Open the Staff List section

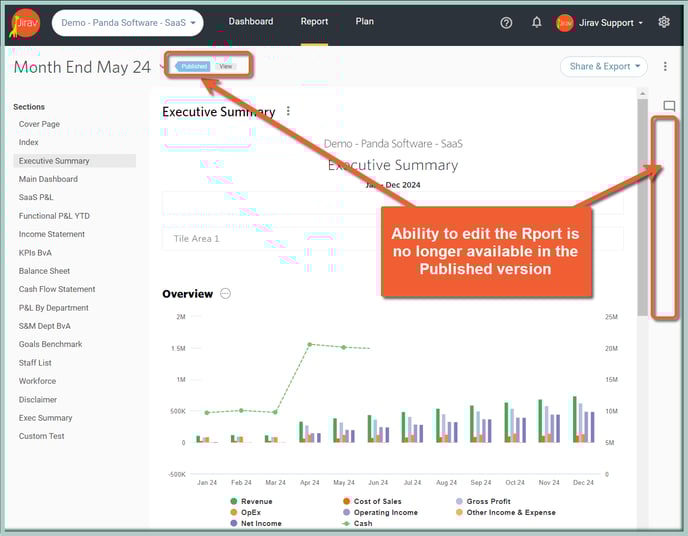(x=35, y=363)
